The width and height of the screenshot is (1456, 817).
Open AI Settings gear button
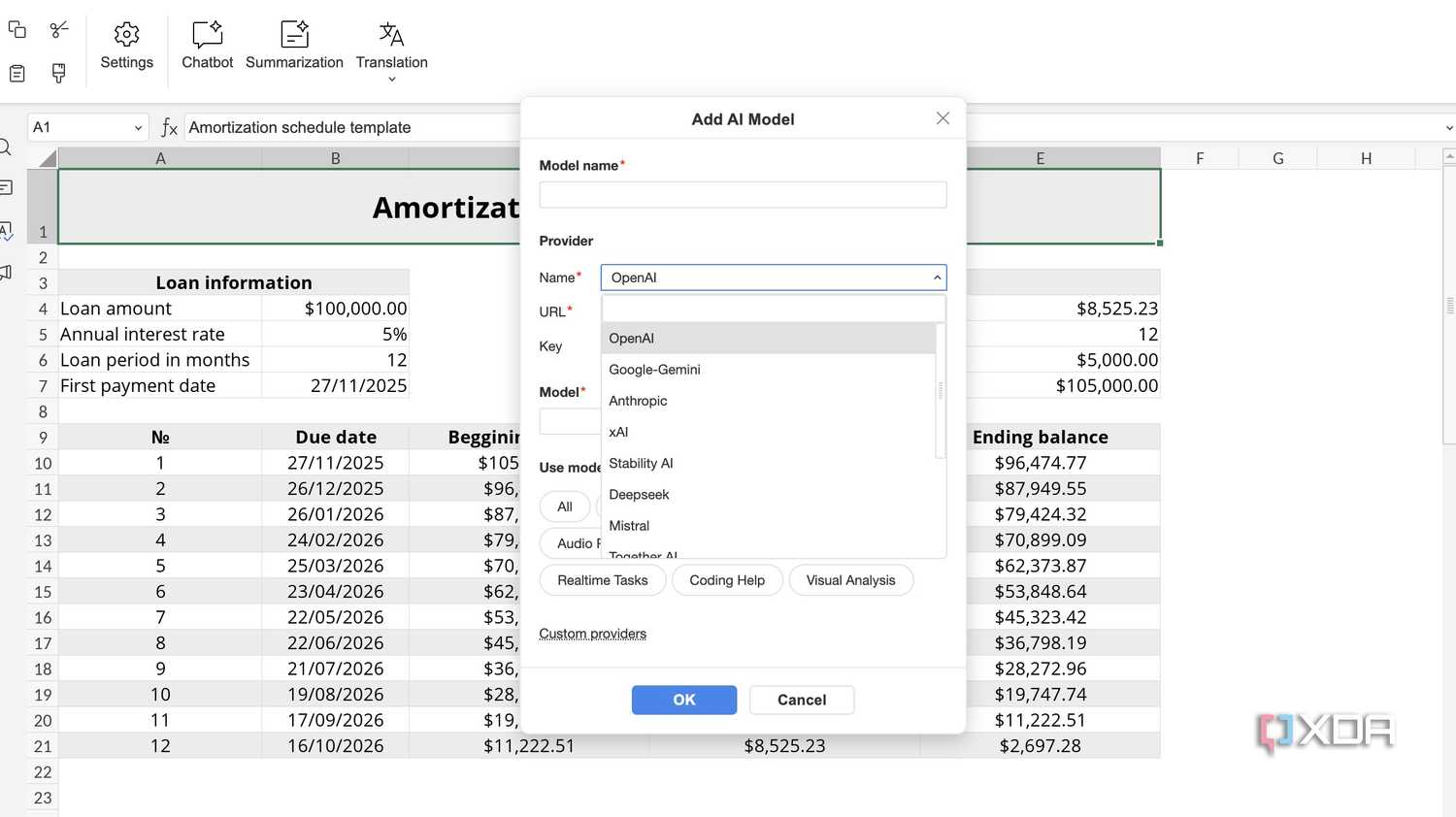(126, 46)
